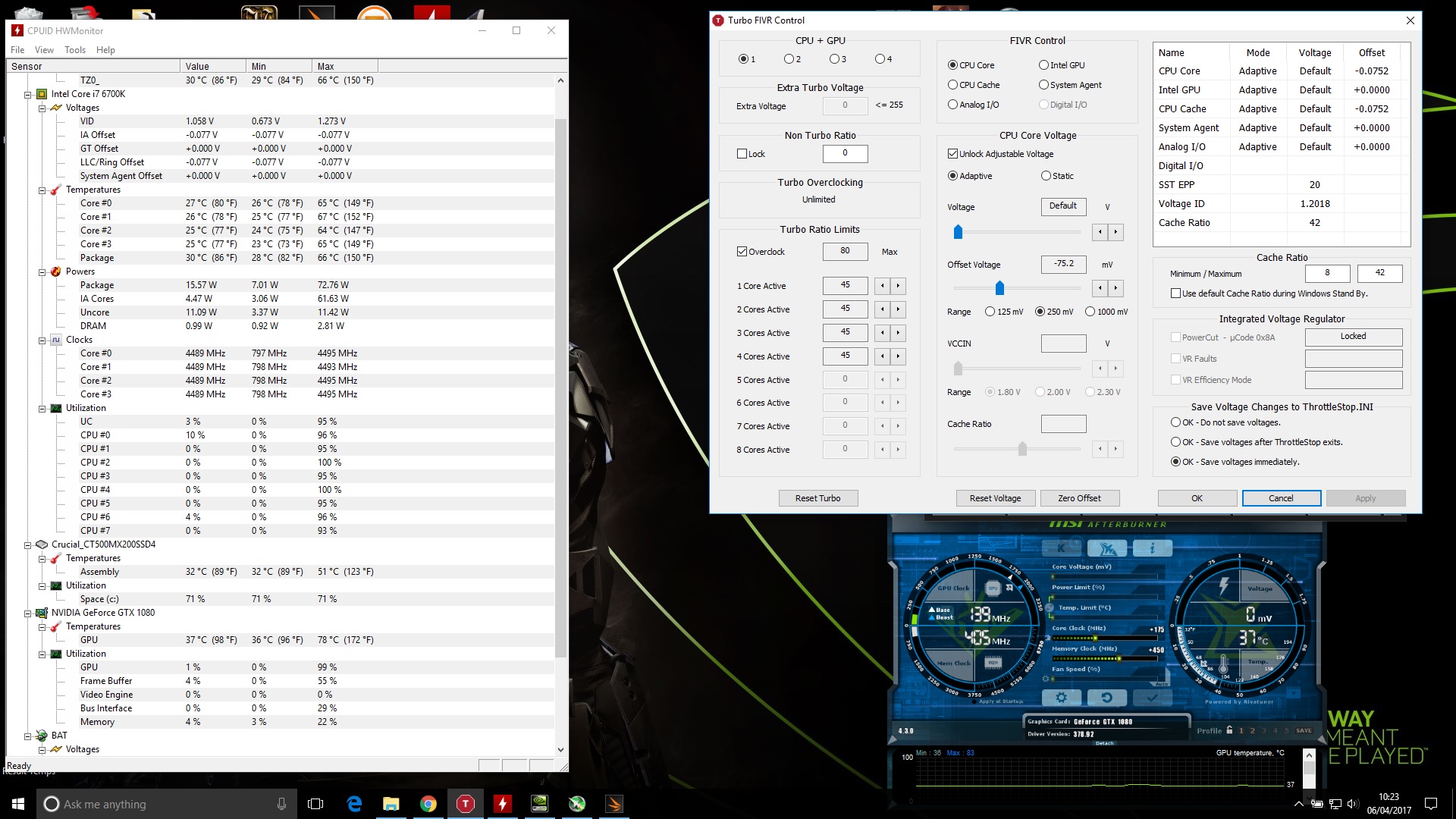This screenshot has height=819, width=1456.
Task: Click the volume icon in system tray
Action: (x=1353, y=804)
